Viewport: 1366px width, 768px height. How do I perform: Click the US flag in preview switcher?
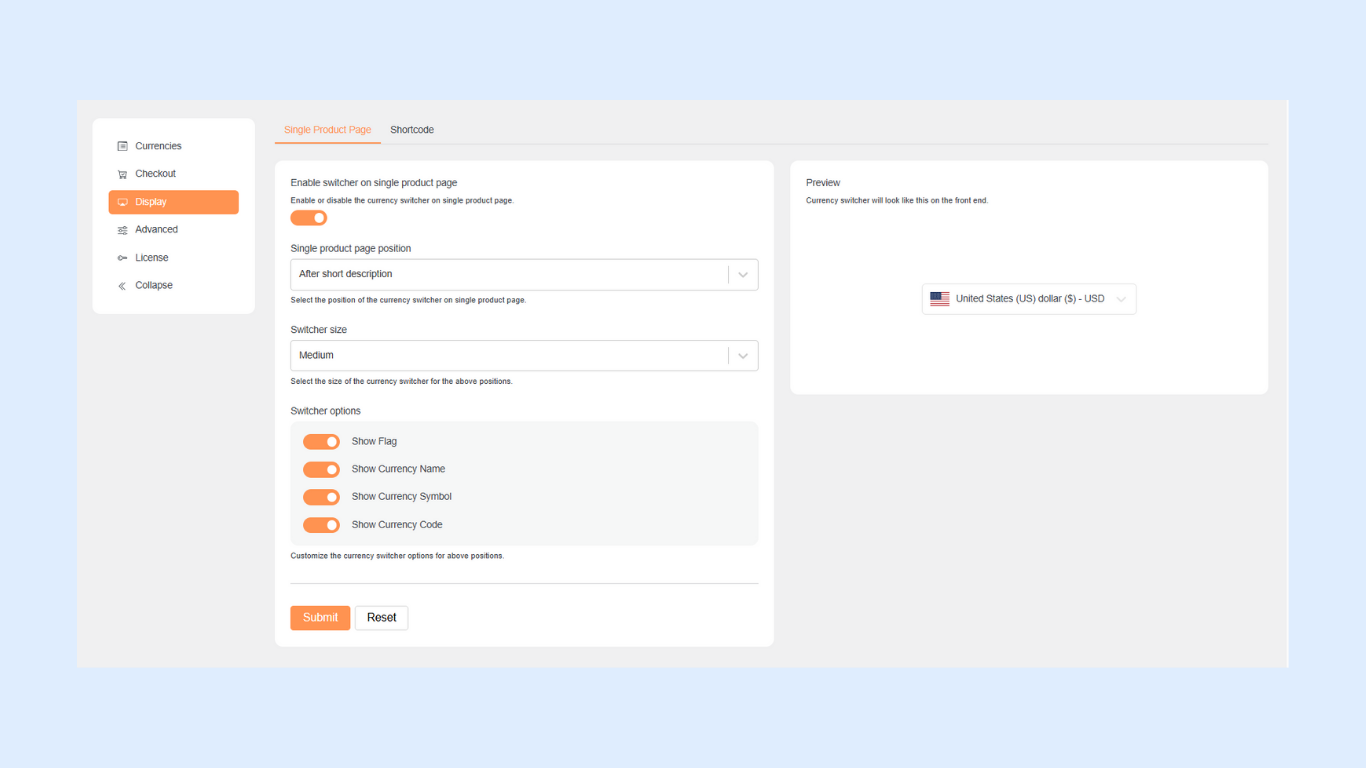click(x=939, y=299)
